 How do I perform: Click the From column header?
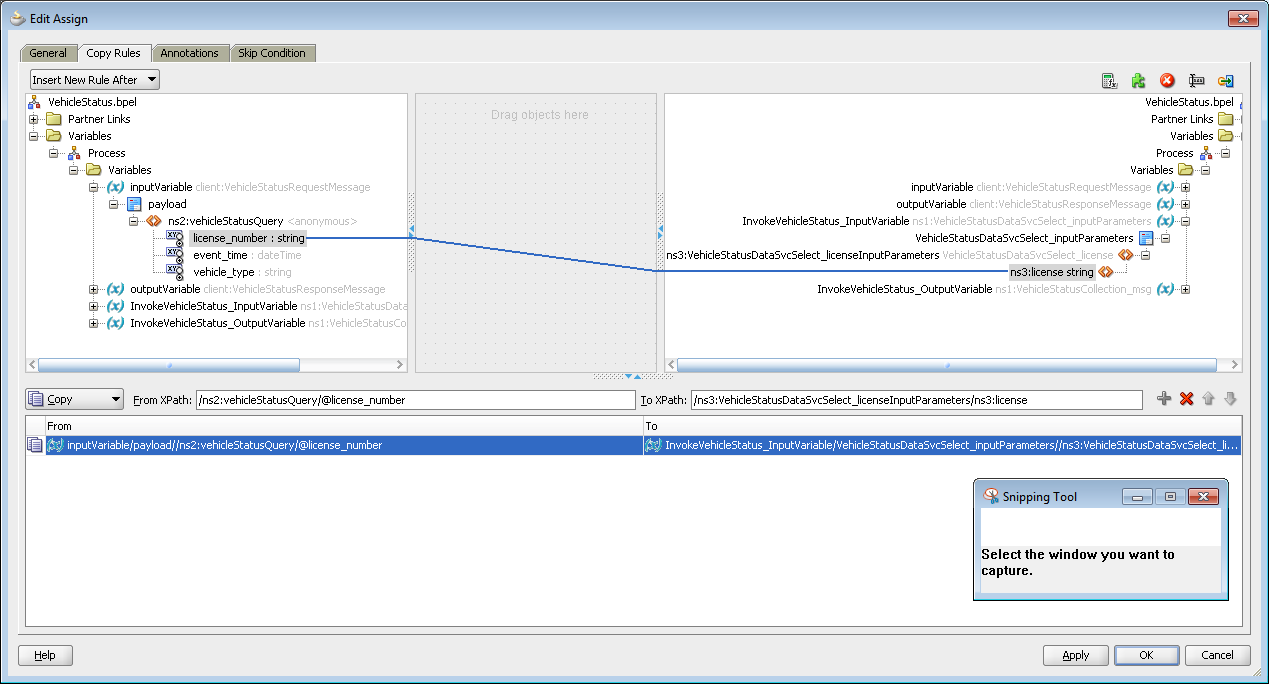344,426
